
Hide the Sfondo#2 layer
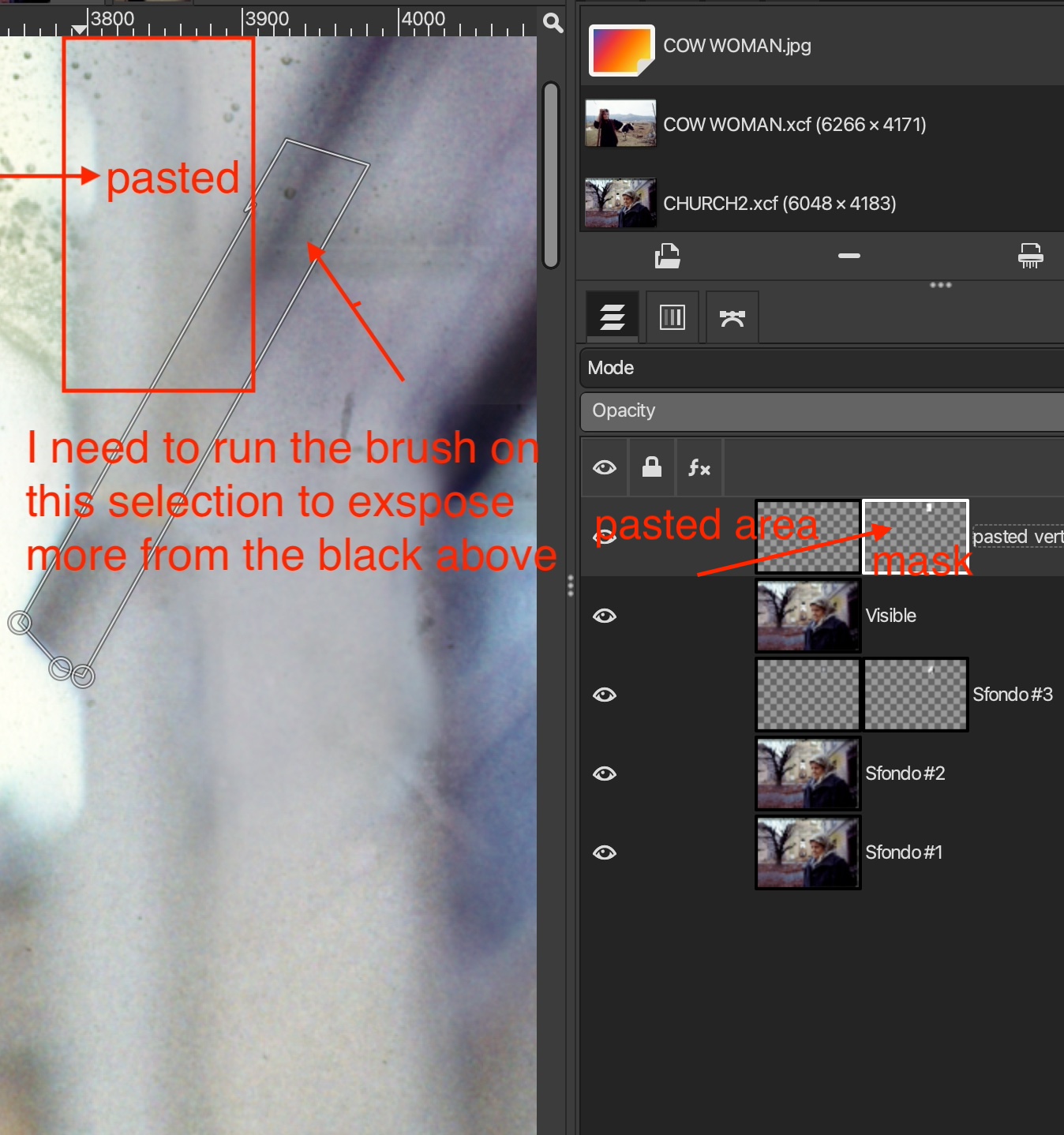[x=605, y=774]
